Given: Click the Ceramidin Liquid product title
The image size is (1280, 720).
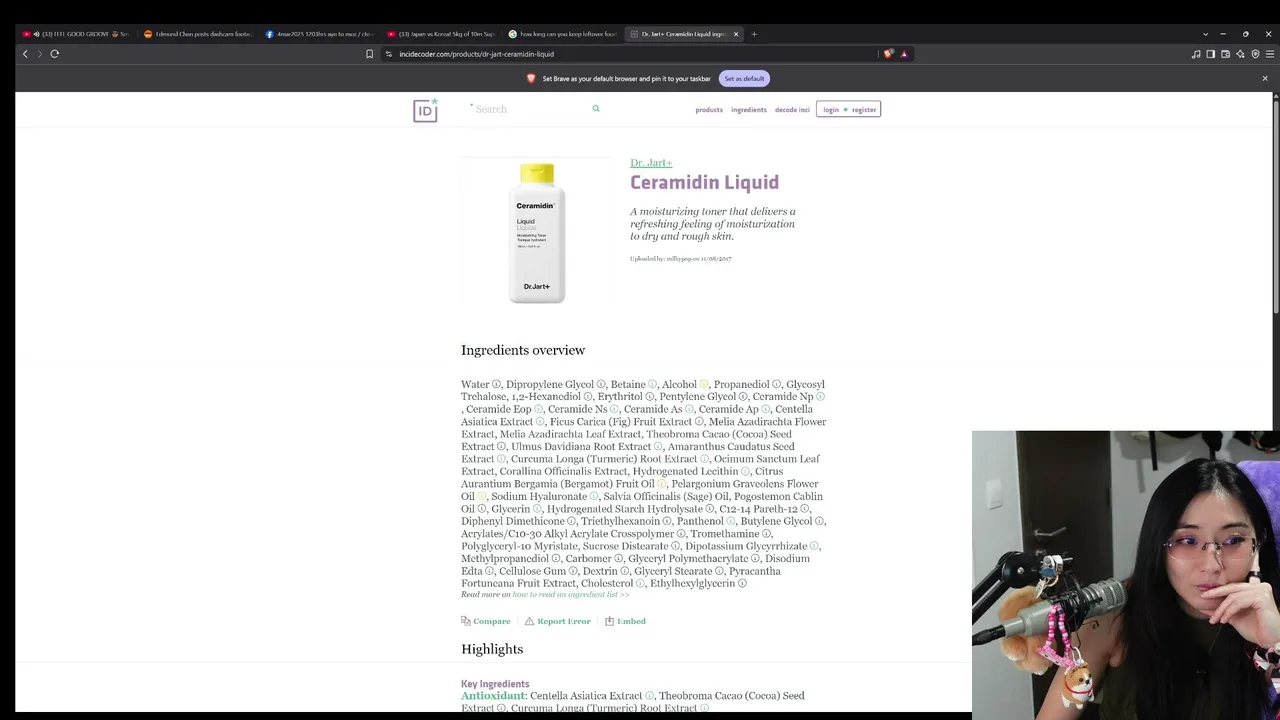Looking at the screenshot, I should click(704, 182).
